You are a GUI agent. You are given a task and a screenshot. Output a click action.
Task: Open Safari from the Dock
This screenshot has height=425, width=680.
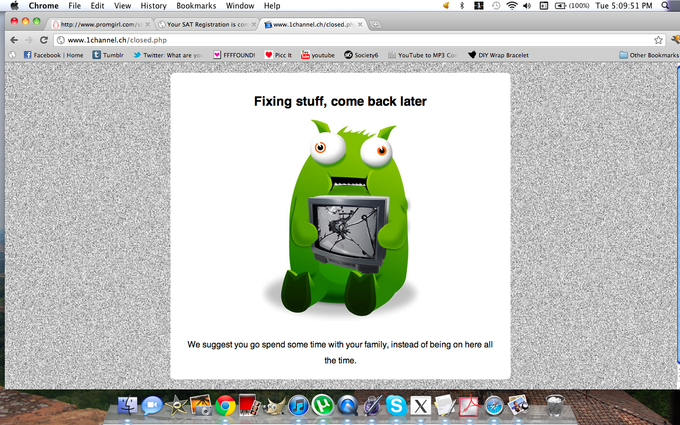point(494,406)
